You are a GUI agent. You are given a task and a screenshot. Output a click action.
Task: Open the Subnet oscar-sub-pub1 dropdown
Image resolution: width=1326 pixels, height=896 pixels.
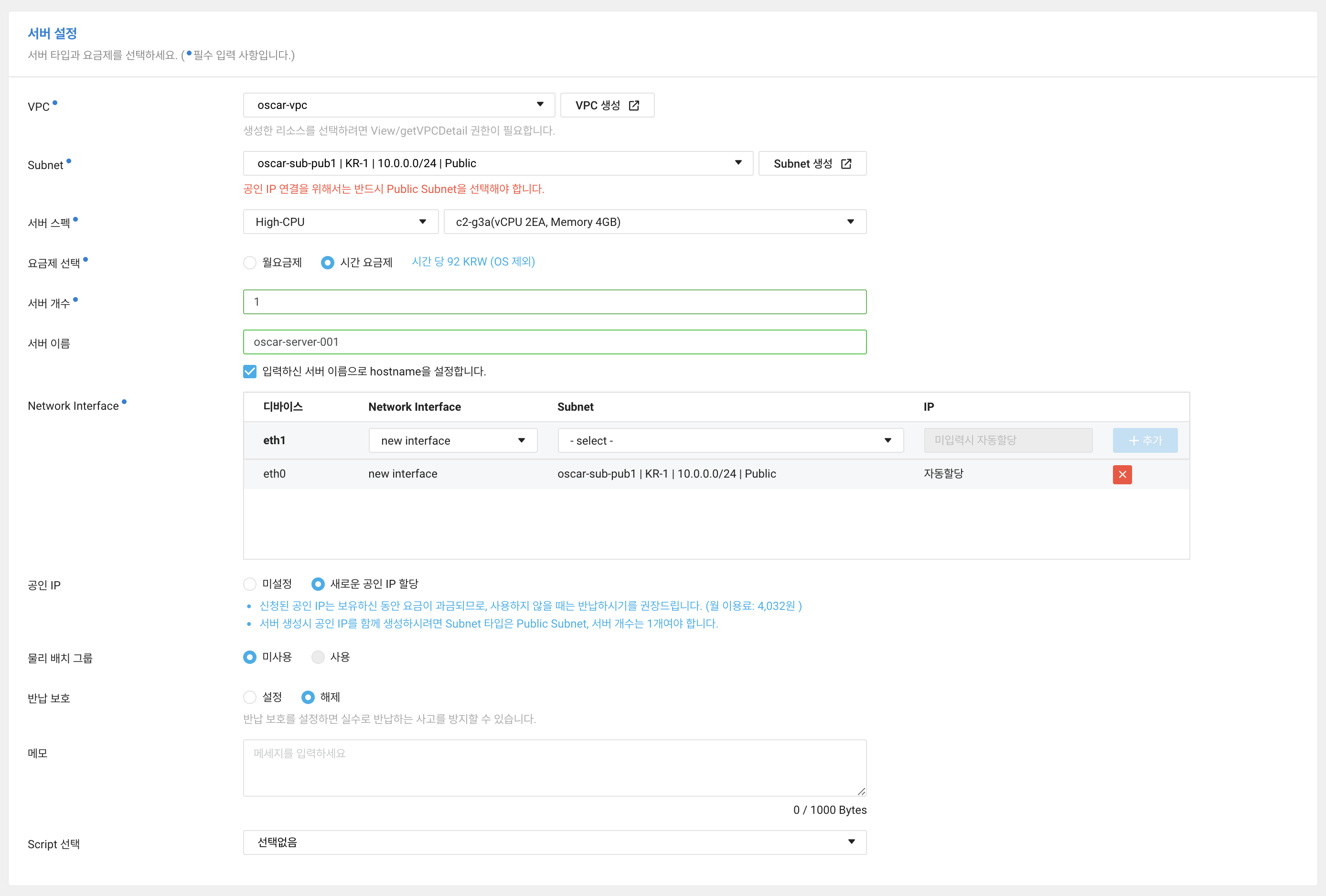click(x=498, y=164)
